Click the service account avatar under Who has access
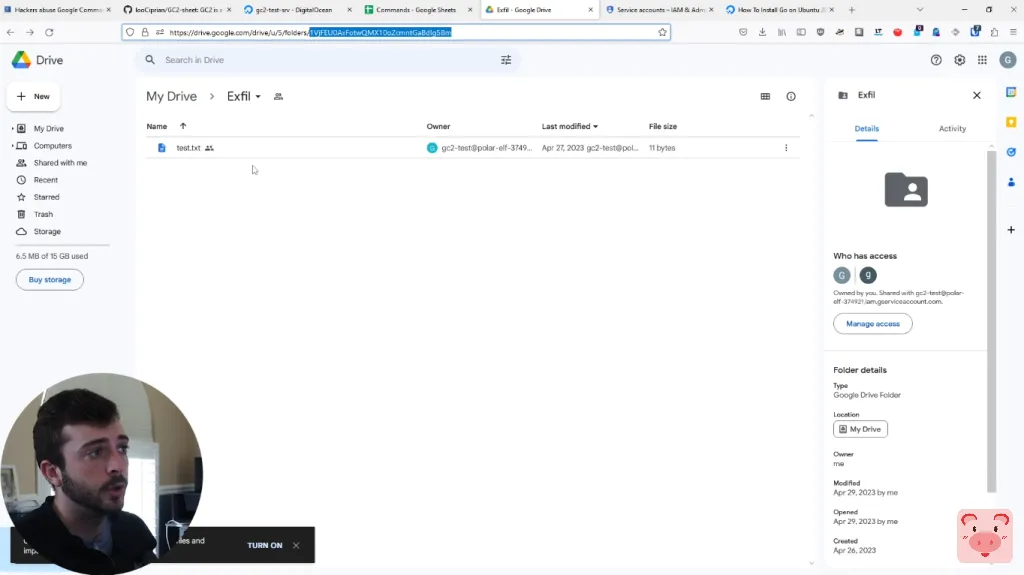 click(868, 275)
